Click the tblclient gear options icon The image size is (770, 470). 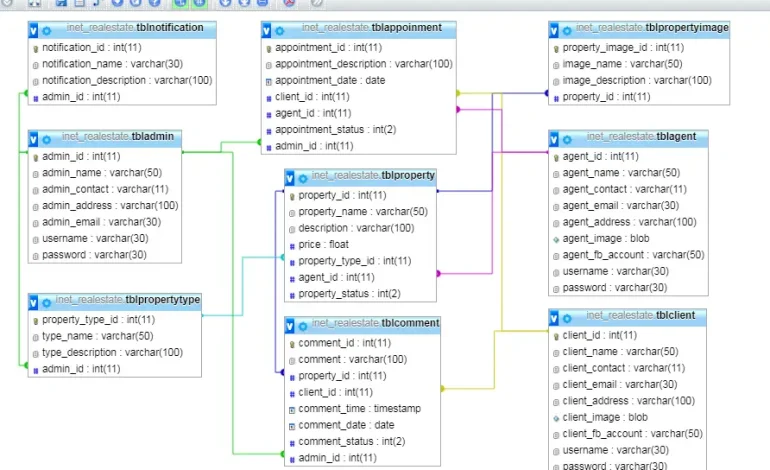pos(567,319)
